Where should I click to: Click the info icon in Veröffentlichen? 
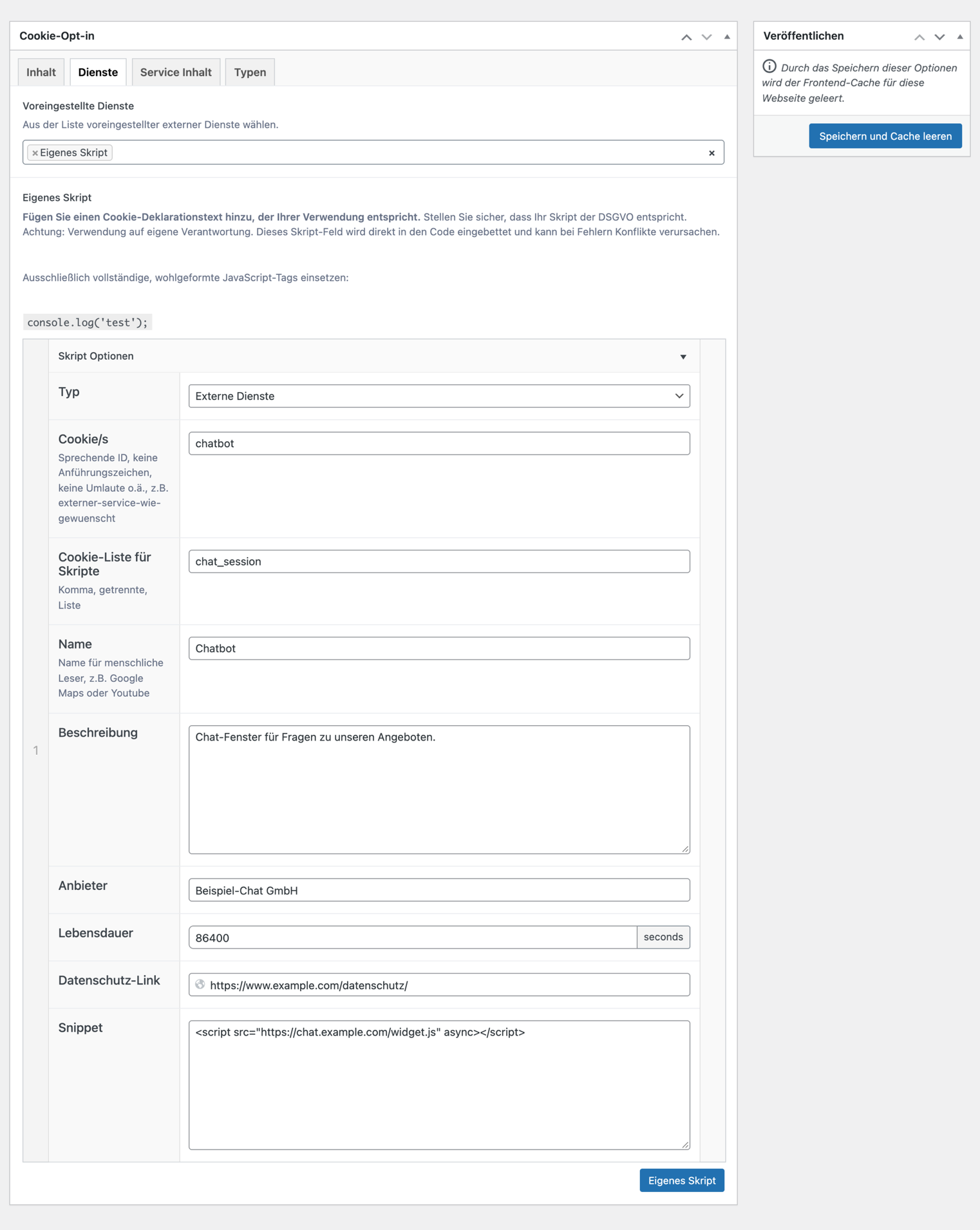click(x=769, y=66)
